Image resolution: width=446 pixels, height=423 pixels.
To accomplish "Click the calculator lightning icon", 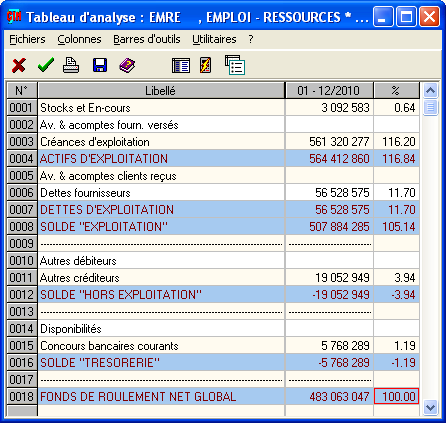I will pyautogui.click(x=205, y=65).
